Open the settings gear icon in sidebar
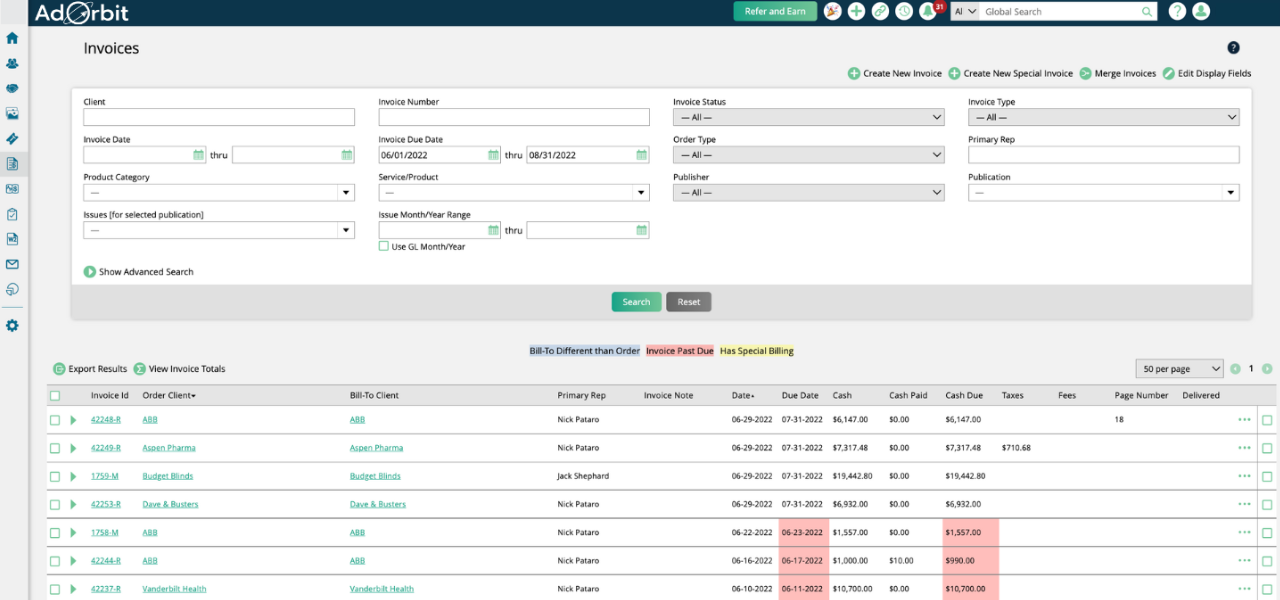The width and height of the screenshot is (1280, 600). point(12,326)
